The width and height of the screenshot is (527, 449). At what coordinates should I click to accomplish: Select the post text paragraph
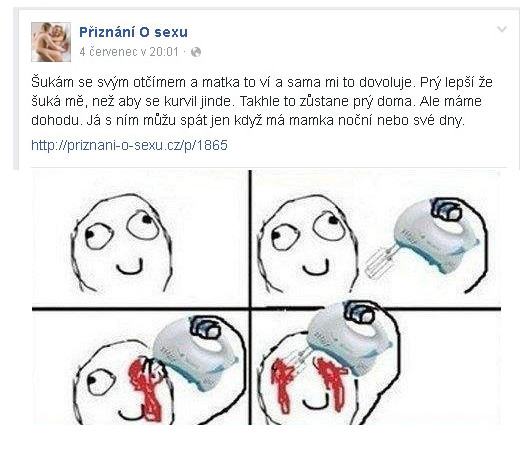261,101
